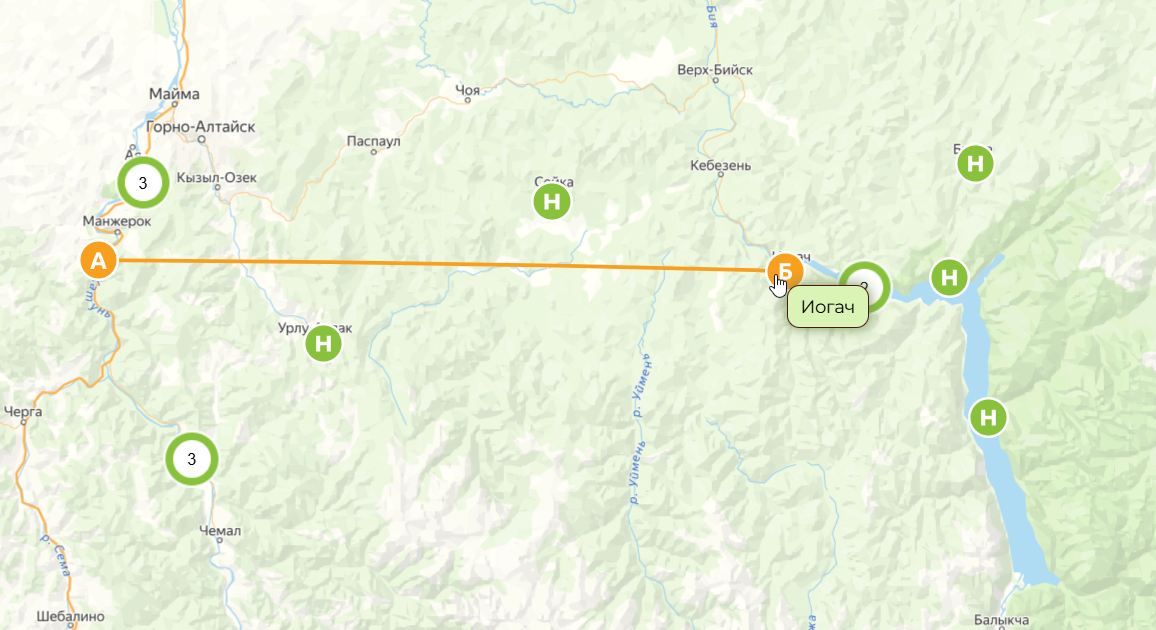Click the Горно-Алтайск city label
This screenshot has height=630, width=1156.
201,127
